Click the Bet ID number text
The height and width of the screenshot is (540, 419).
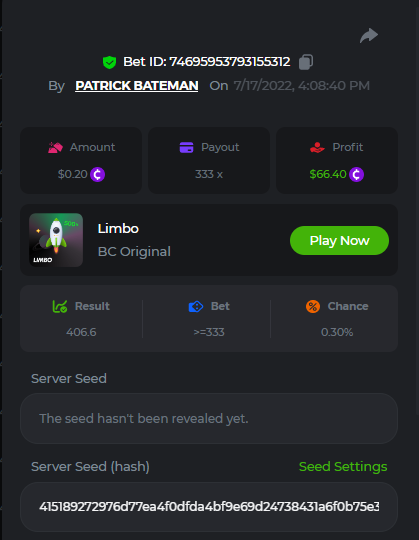230,62
